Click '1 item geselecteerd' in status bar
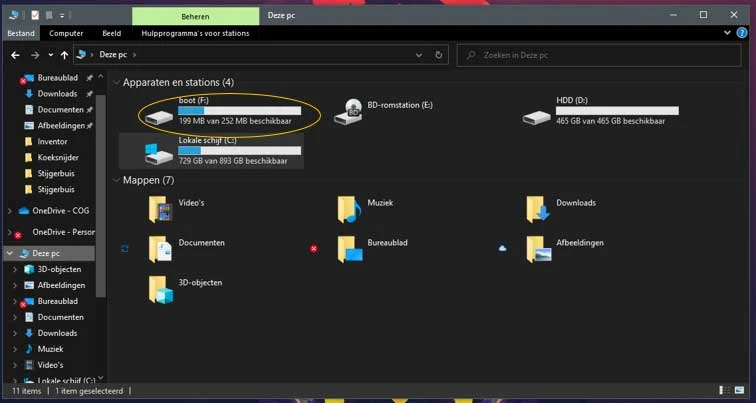 pyautogui.click(x=89, y=391)
